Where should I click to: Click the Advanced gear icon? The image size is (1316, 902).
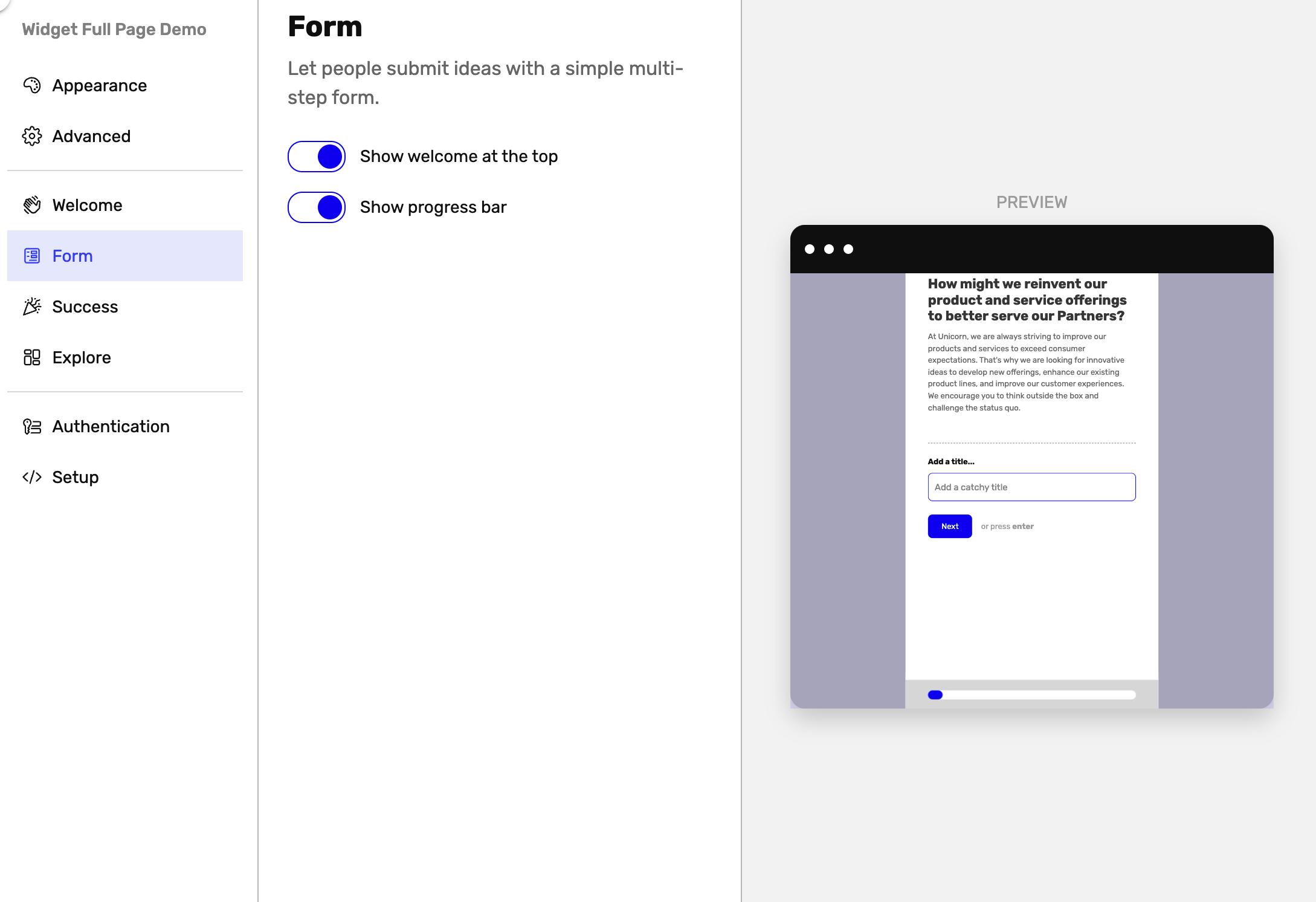32,136
